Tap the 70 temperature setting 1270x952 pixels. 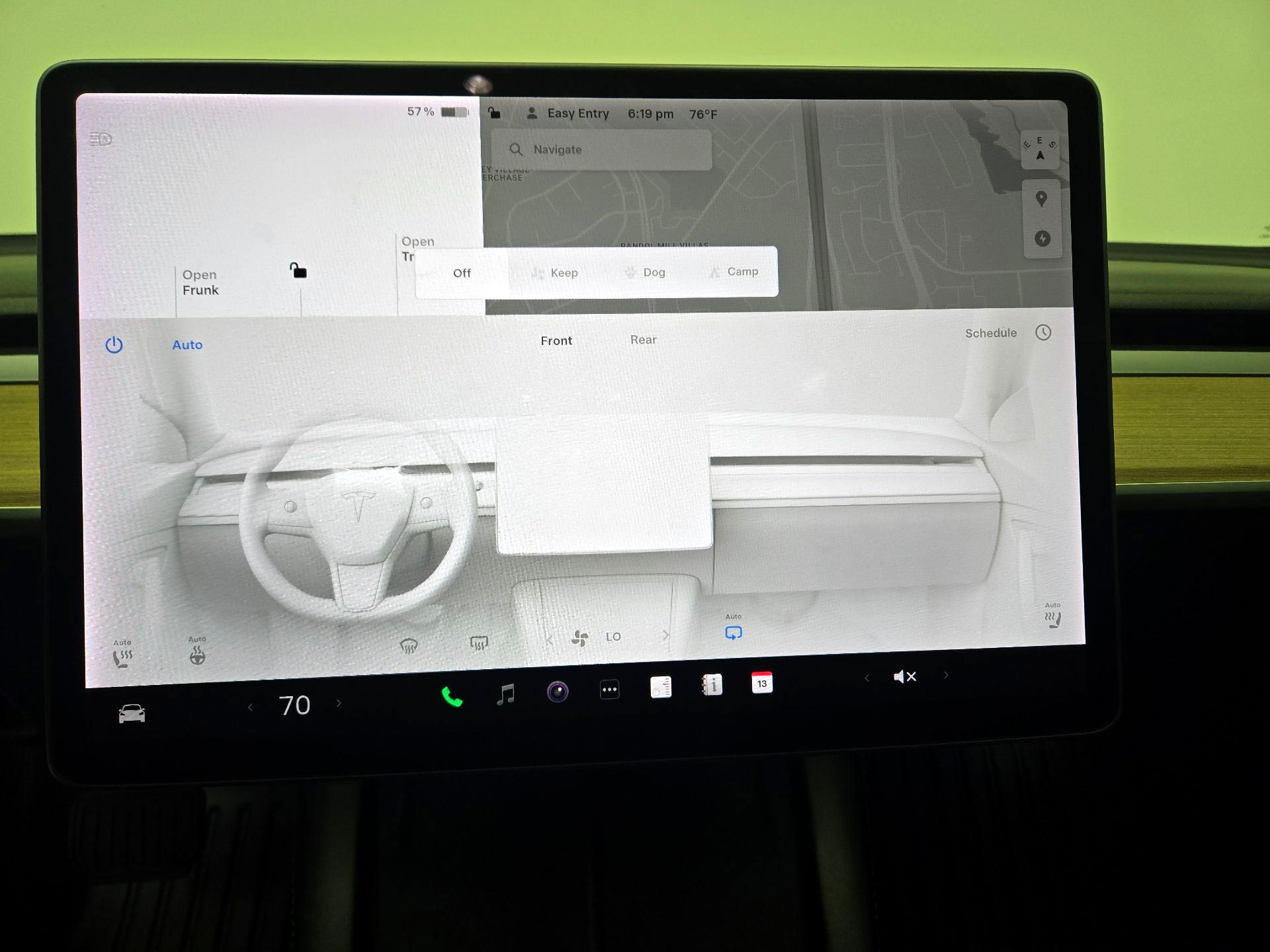point(294,705)
